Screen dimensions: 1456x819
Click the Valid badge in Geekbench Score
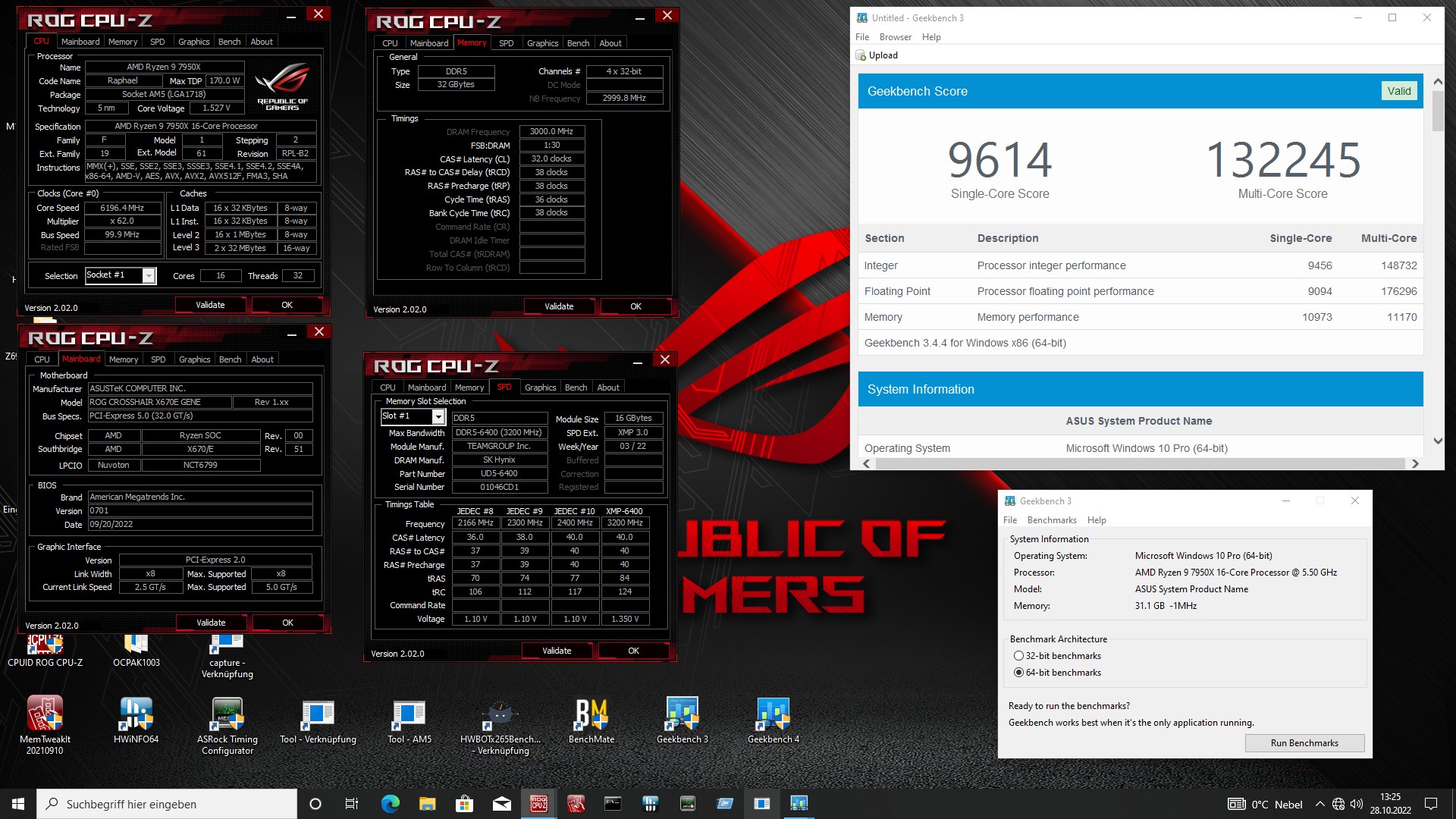tap(1399, 91)
